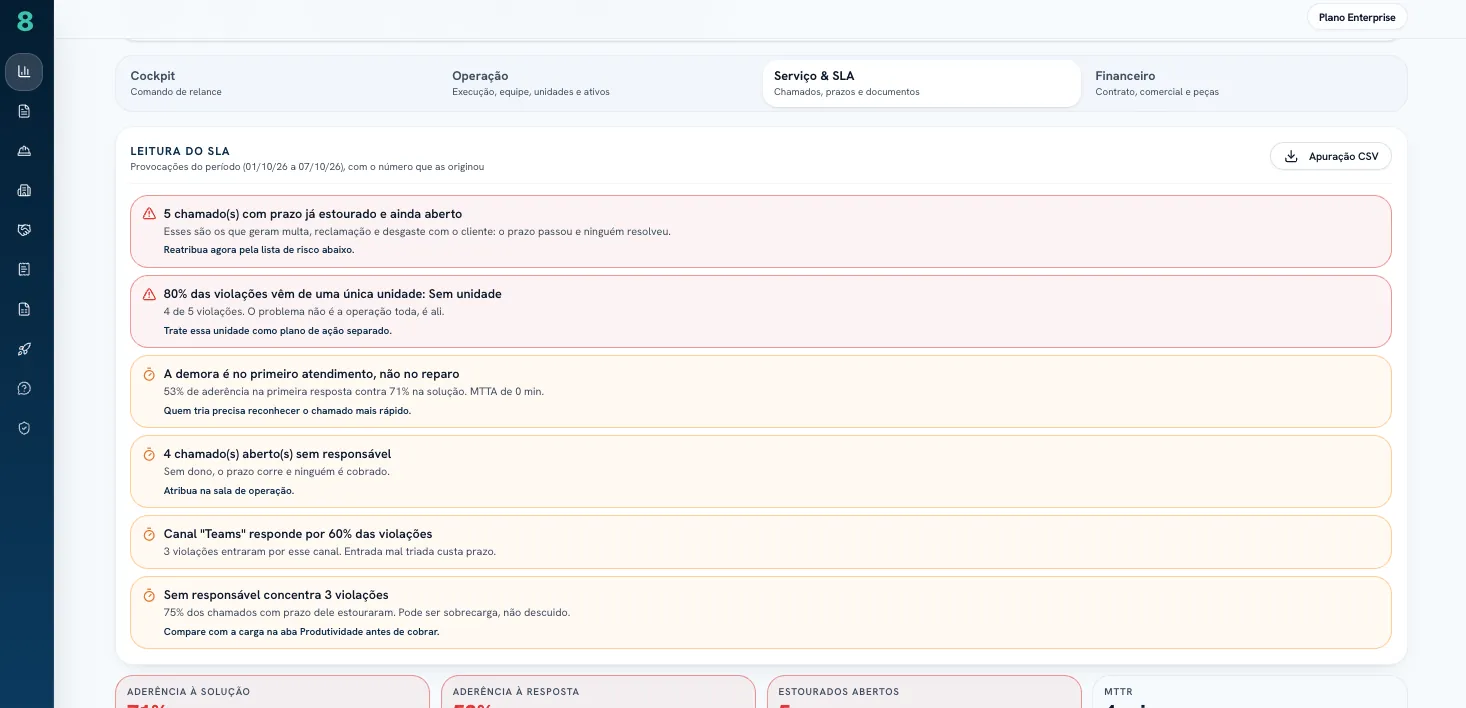
Task: Click 'Canal "Teams" responde por 60%' headline
Action: pos(298,534)
